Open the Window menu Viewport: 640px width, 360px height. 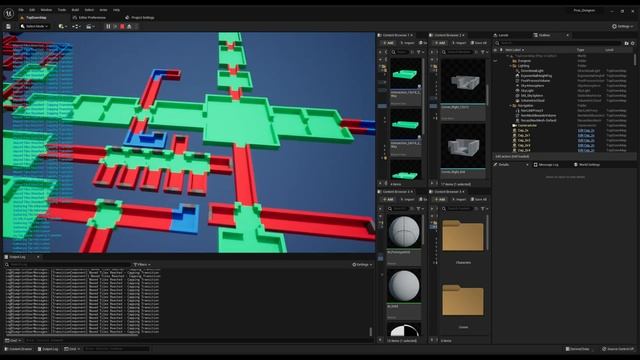(46, 10)
